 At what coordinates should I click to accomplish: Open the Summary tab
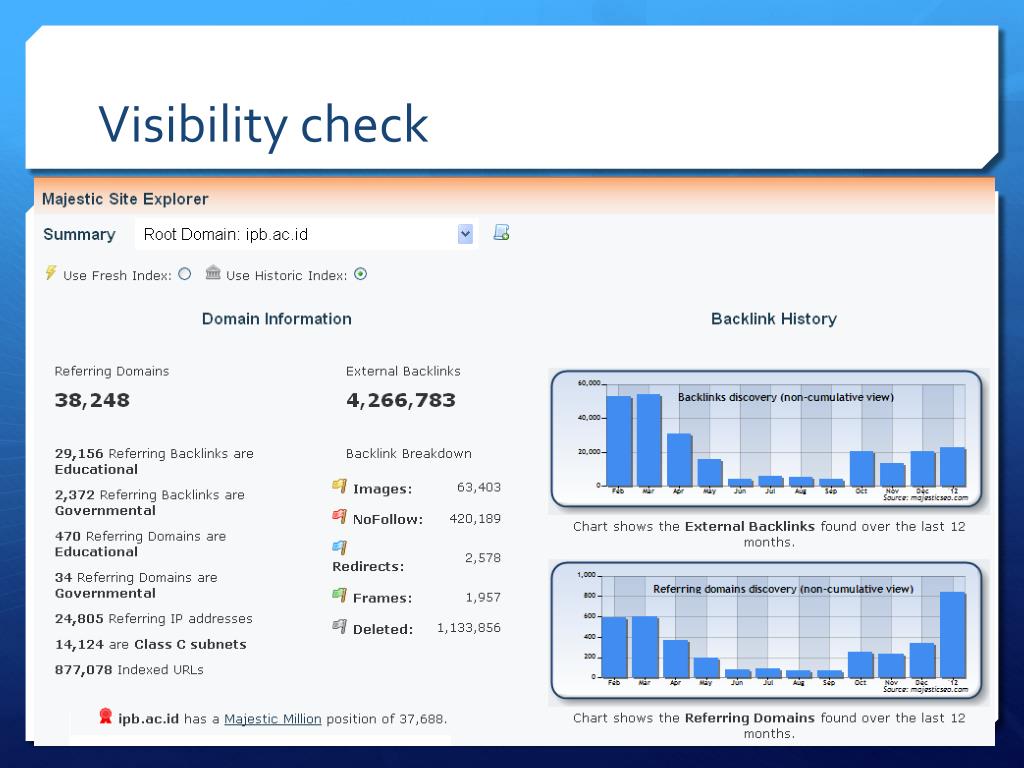[x=79, y=234]
